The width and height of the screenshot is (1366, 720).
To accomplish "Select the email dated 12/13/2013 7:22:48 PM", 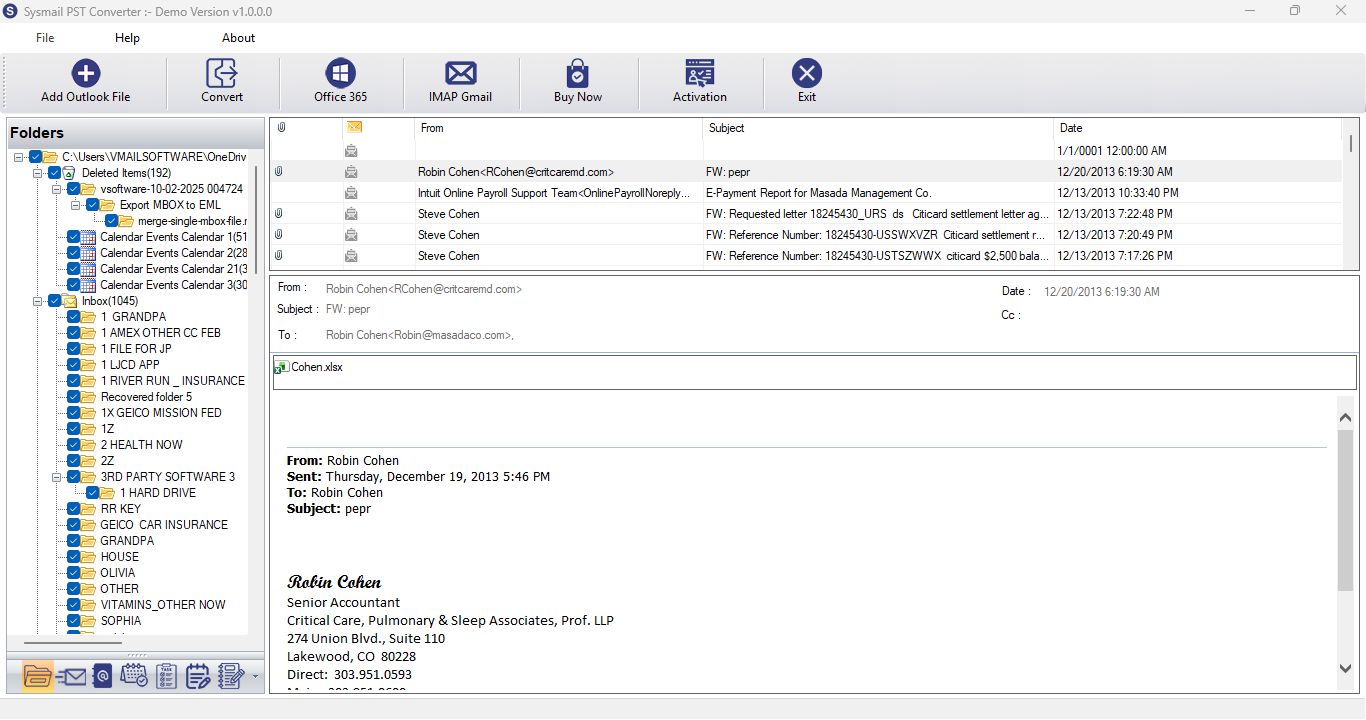I will (x=806, y=214).
